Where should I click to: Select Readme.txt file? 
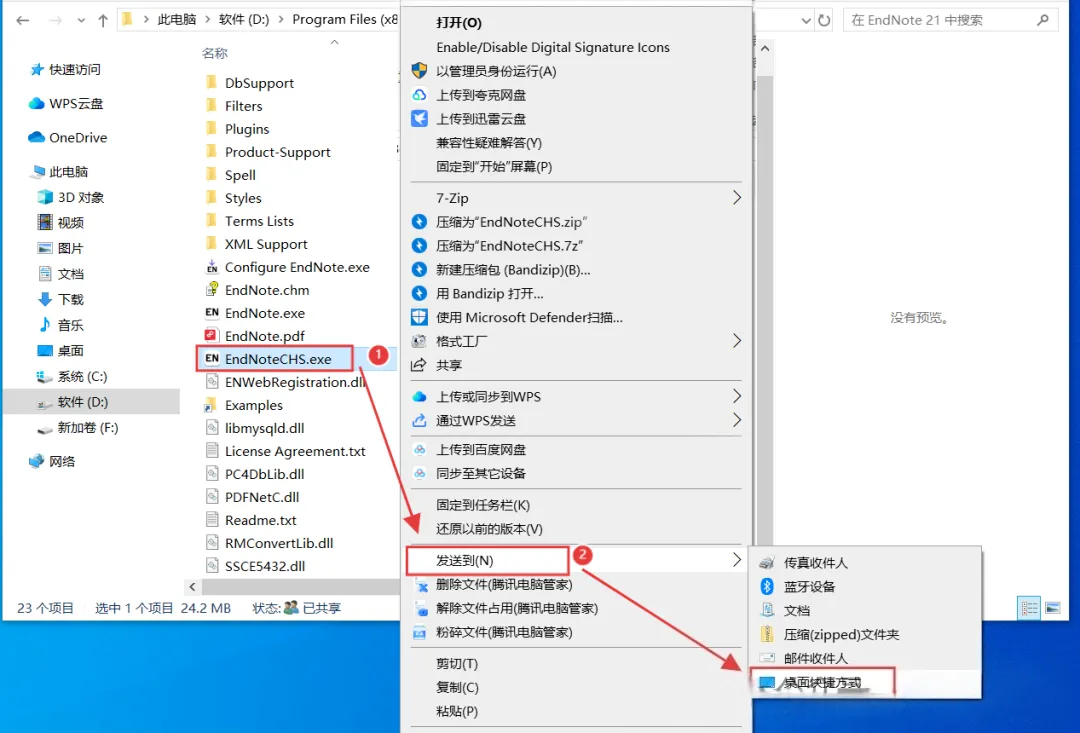coord(260,520)
